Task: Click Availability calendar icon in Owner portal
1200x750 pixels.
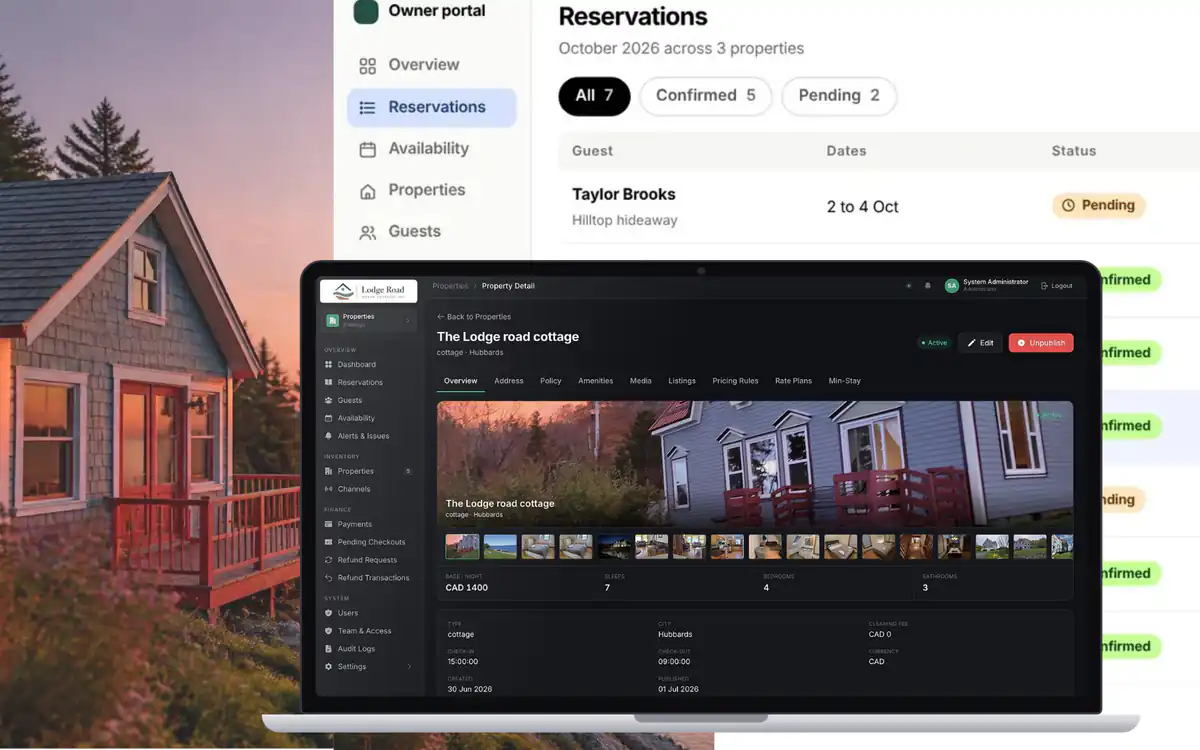Action: click(368, 149)
